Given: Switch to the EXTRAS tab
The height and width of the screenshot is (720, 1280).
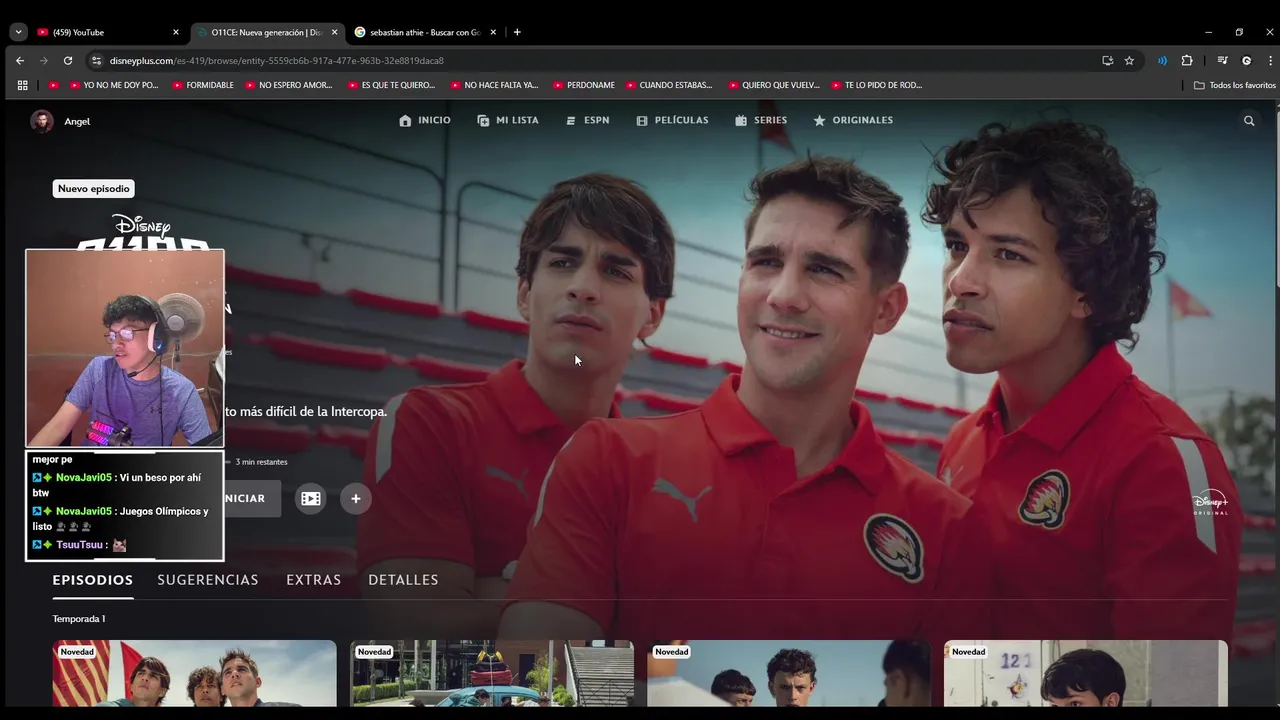Looking at the screenshot, I should [314, 580].
